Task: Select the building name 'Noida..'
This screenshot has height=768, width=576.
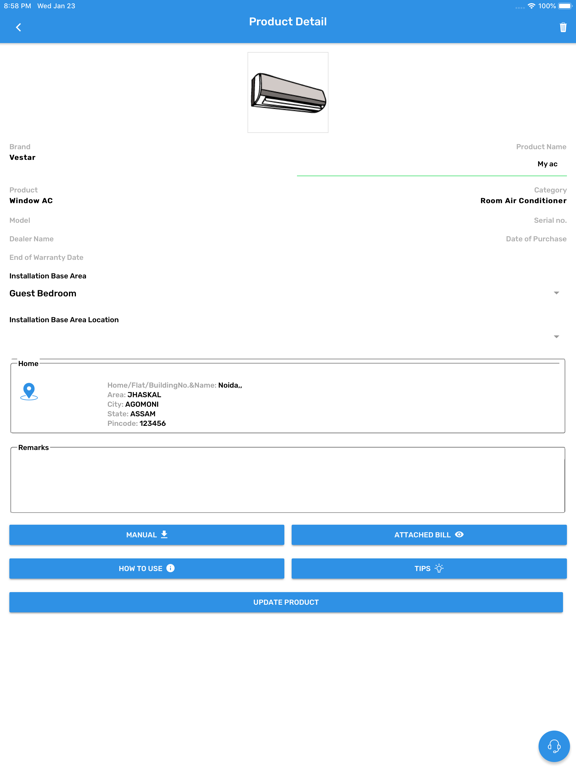Action: [x=230, y=385]
